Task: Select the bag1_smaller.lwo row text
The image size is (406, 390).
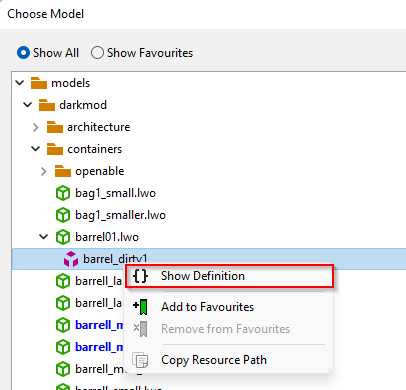Action: 120,215
